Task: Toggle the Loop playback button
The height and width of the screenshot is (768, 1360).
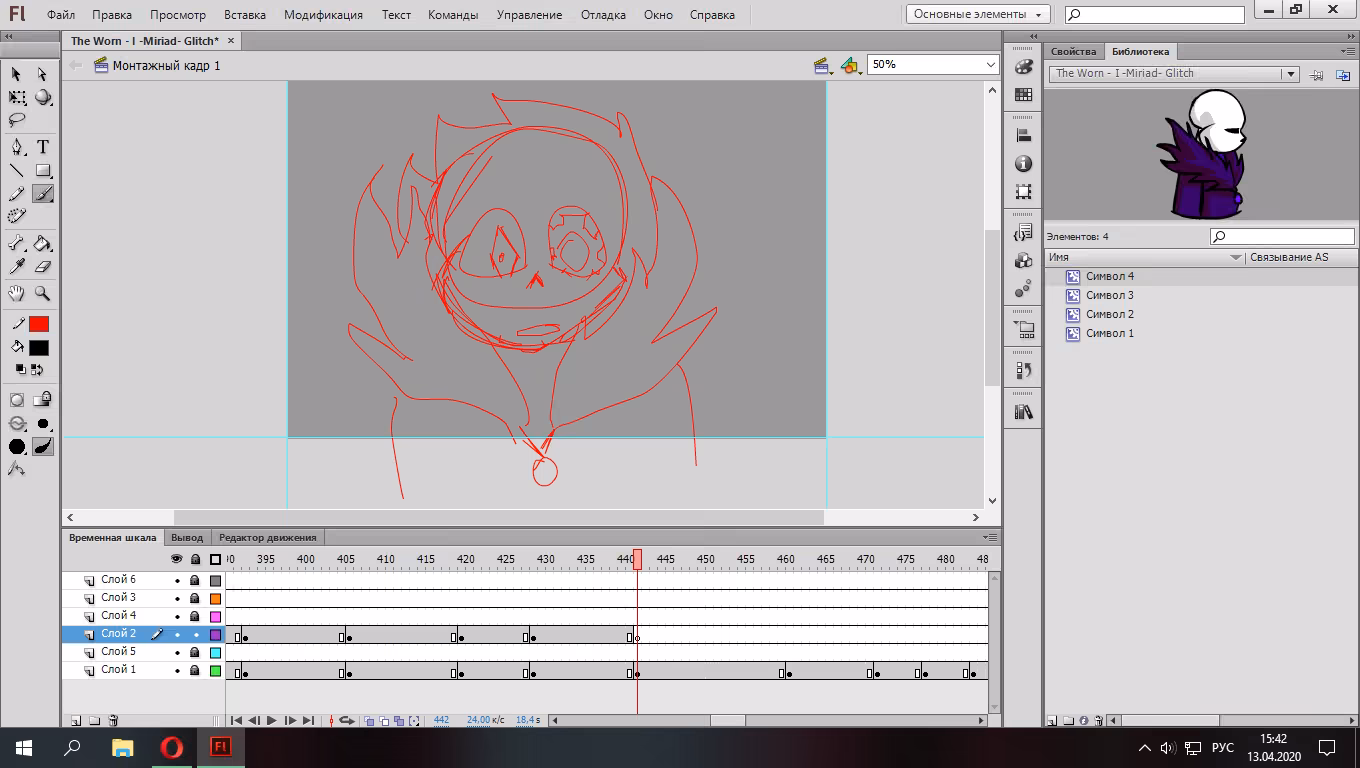Action: coord(347,720)
